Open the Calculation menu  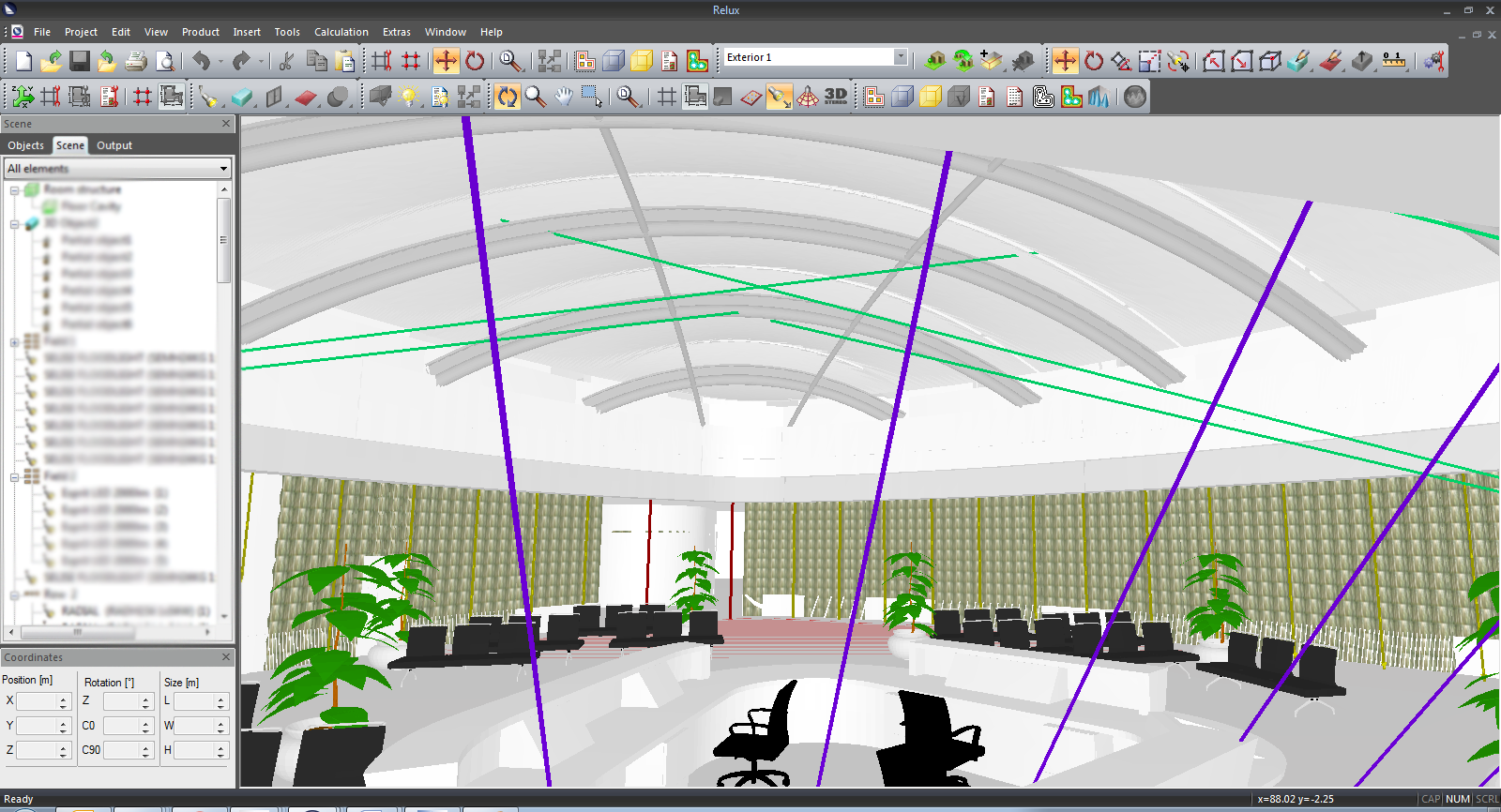341,32
